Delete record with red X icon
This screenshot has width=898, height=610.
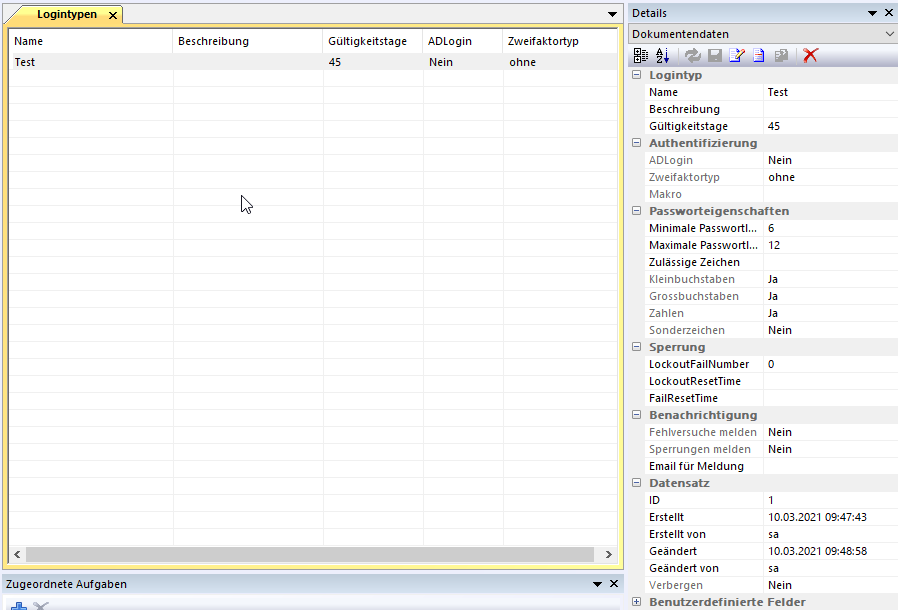pyautogui.click(x=810, y=55)
